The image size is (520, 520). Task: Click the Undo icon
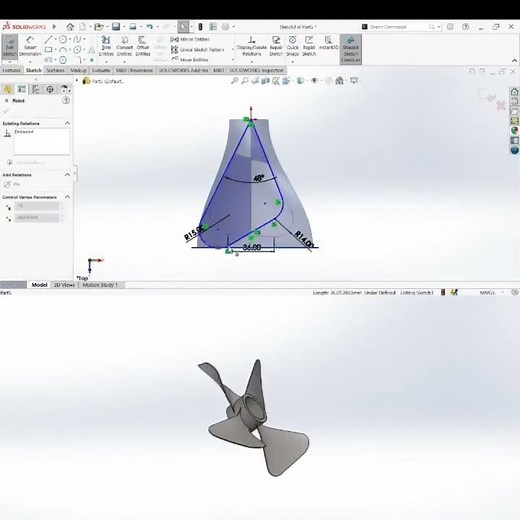[150, 27]
